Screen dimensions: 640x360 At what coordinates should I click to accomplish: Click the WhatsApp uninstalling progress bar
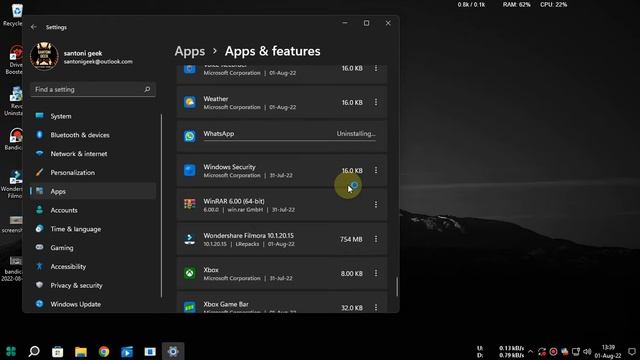pos(290,141)
